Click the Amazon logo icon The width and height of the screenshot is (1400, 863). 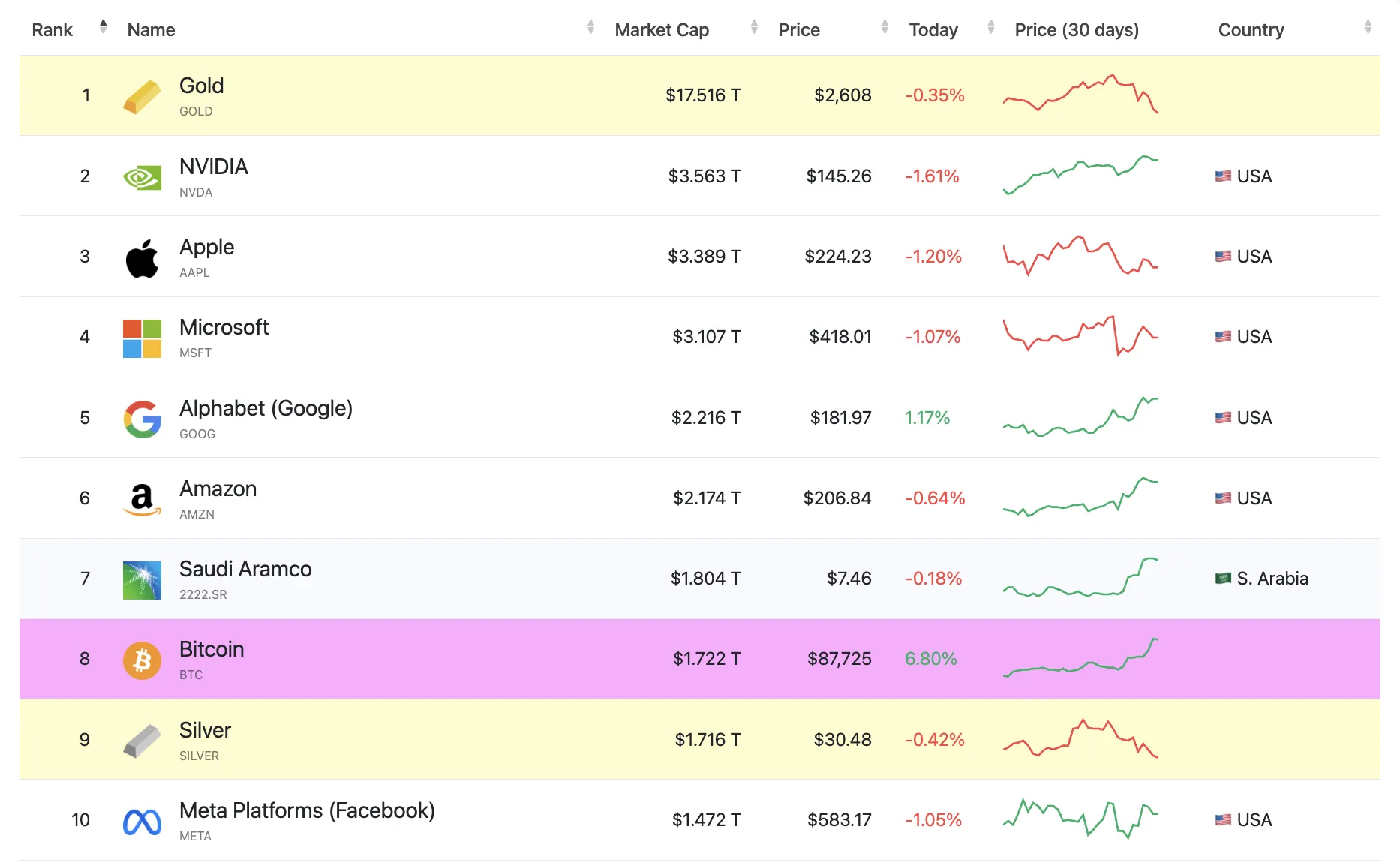coord(142,499)
